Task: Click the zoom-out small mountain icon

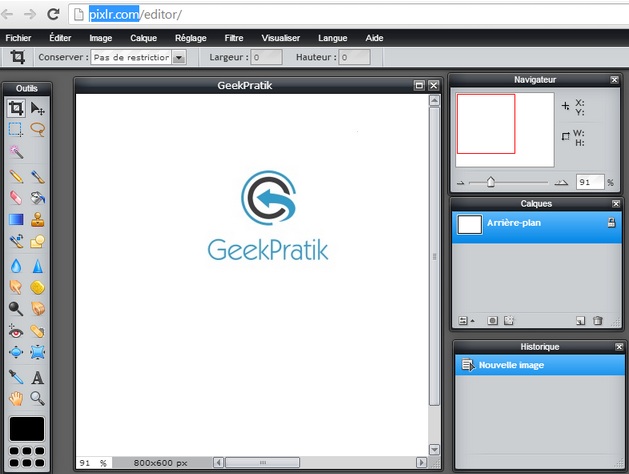Action: coord(461,183)
